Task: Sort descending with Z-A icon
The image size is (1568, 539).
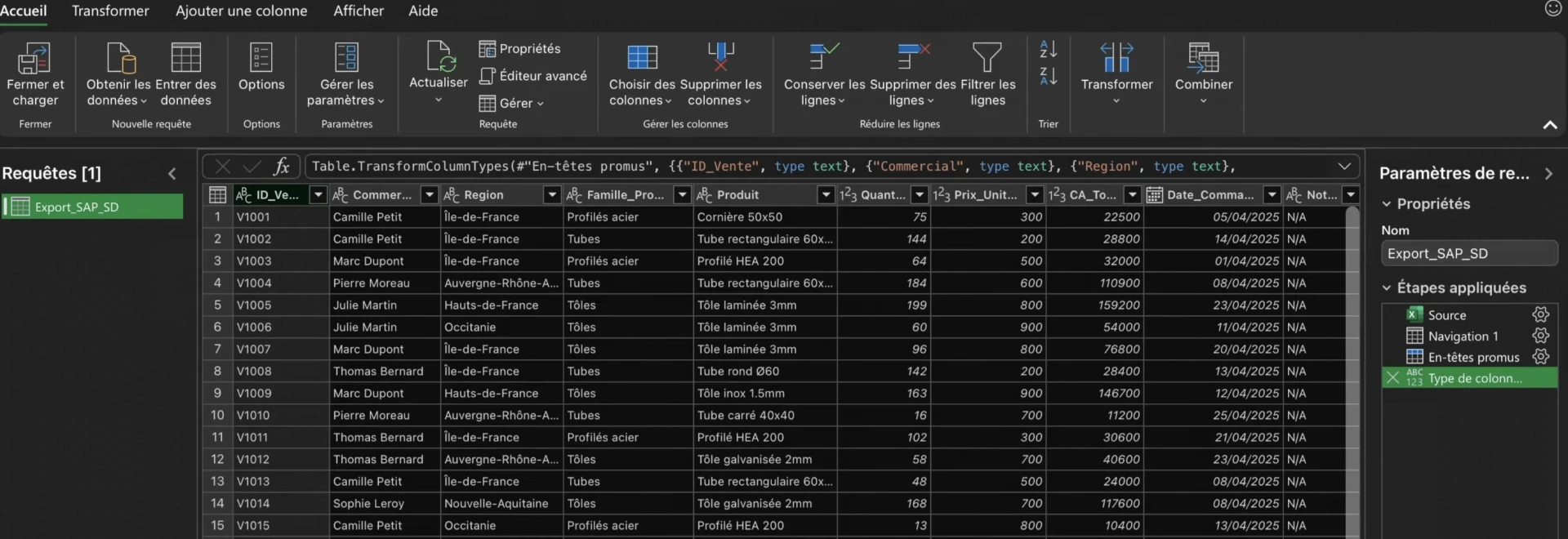Action: coord(1049,76)
